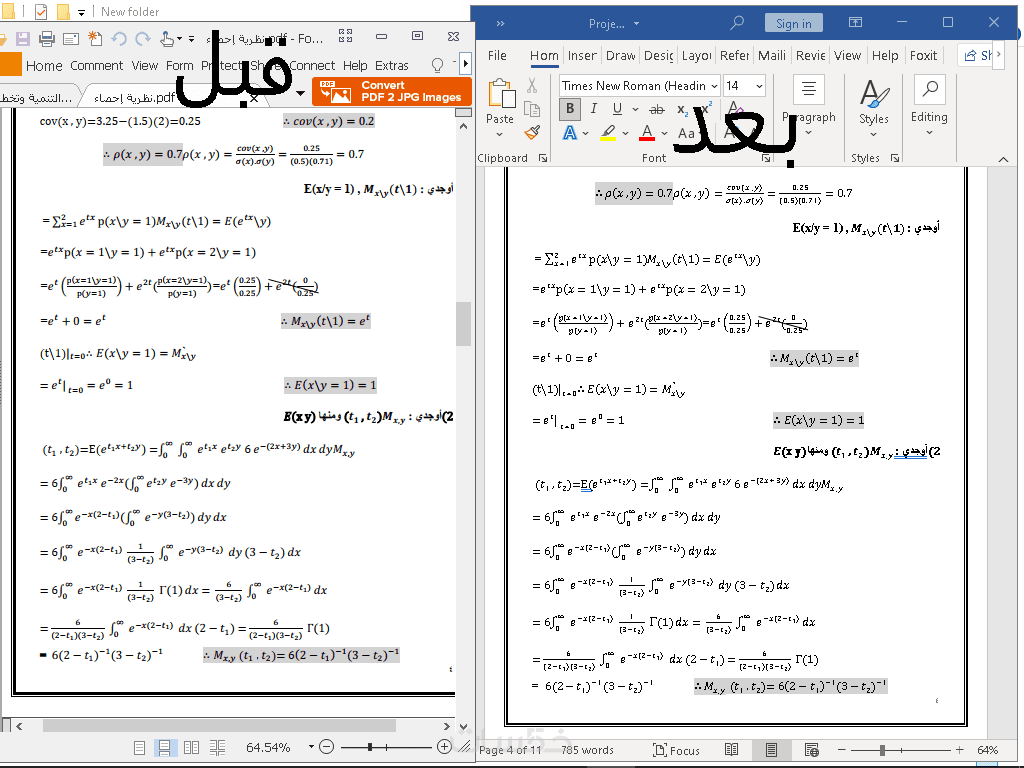Switch to Word Draw tab
The height and width of the screenshot is (768, 1024).
620,56
